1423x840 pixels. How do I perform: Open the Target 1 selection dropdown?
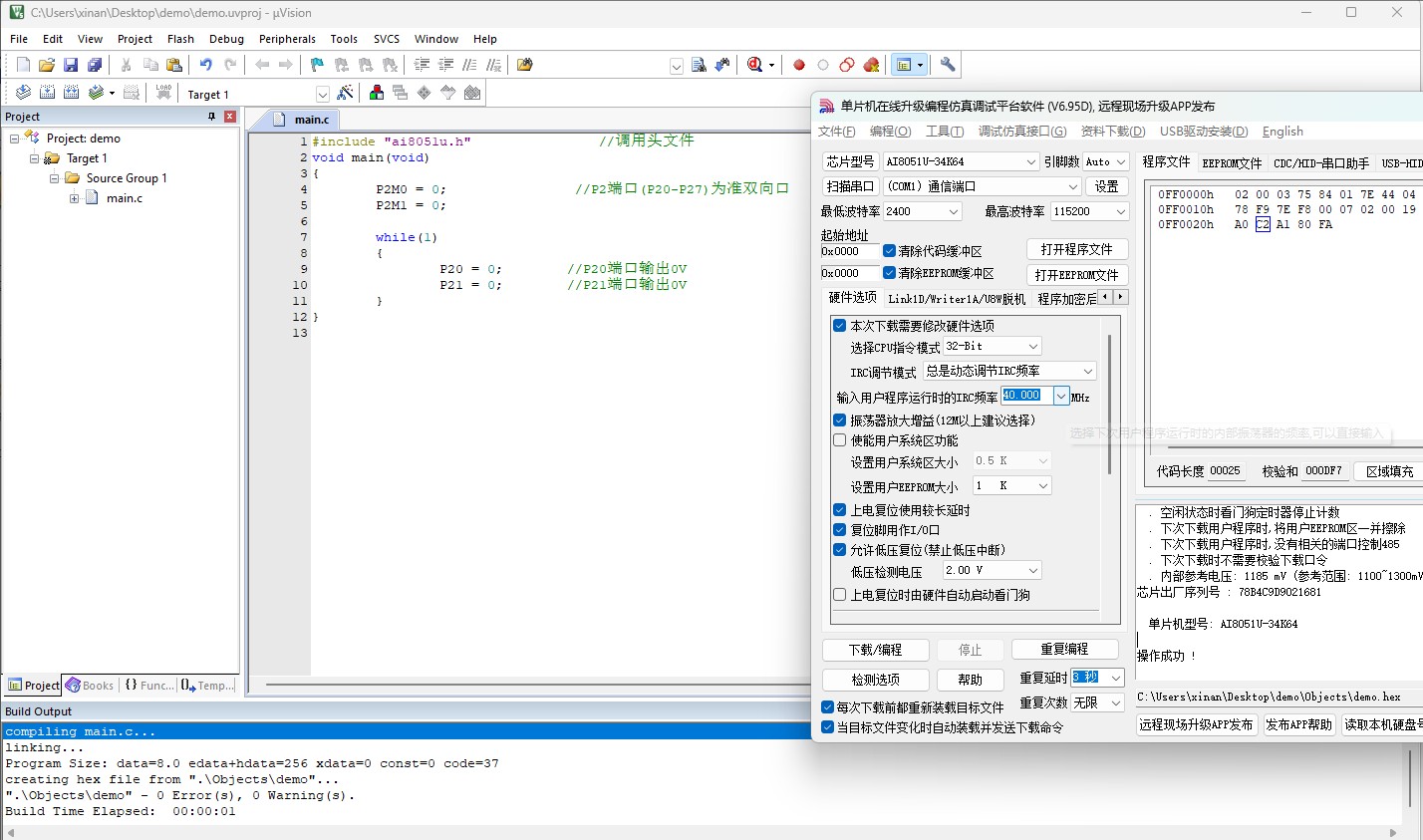point(322,94)
